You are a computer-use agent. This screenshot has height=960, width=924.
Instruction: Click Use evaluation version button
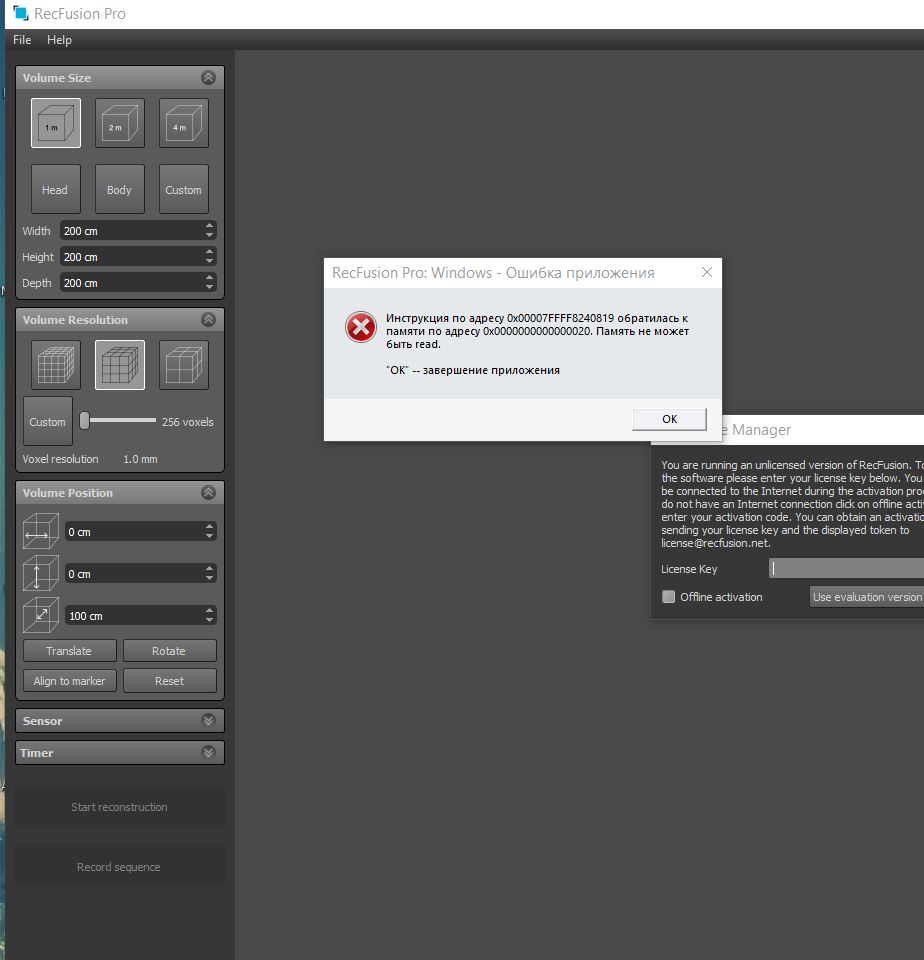867,597
